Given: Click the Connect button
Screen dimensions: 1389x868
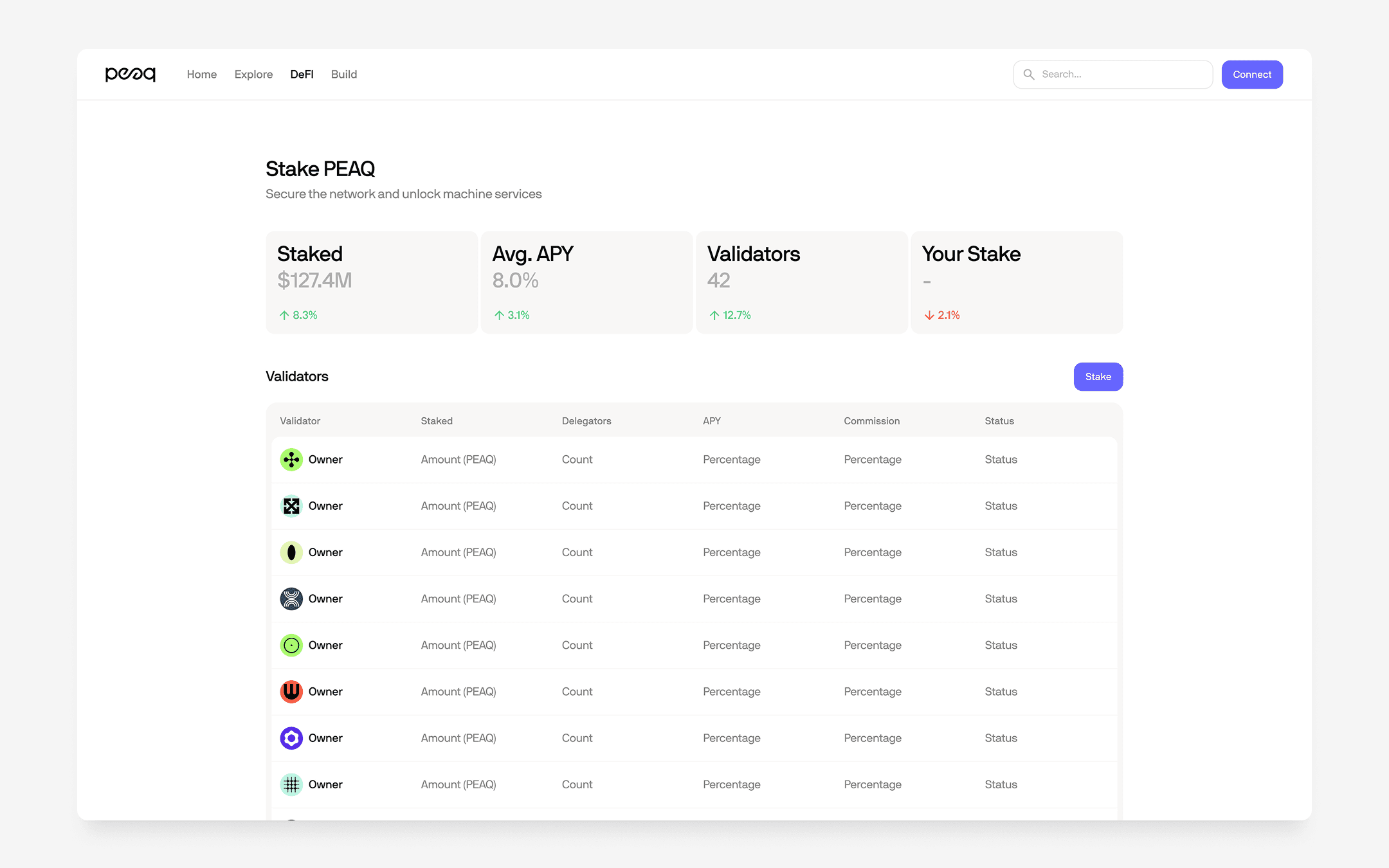Looking at the screenshot, I should (x=1252, y=75).
